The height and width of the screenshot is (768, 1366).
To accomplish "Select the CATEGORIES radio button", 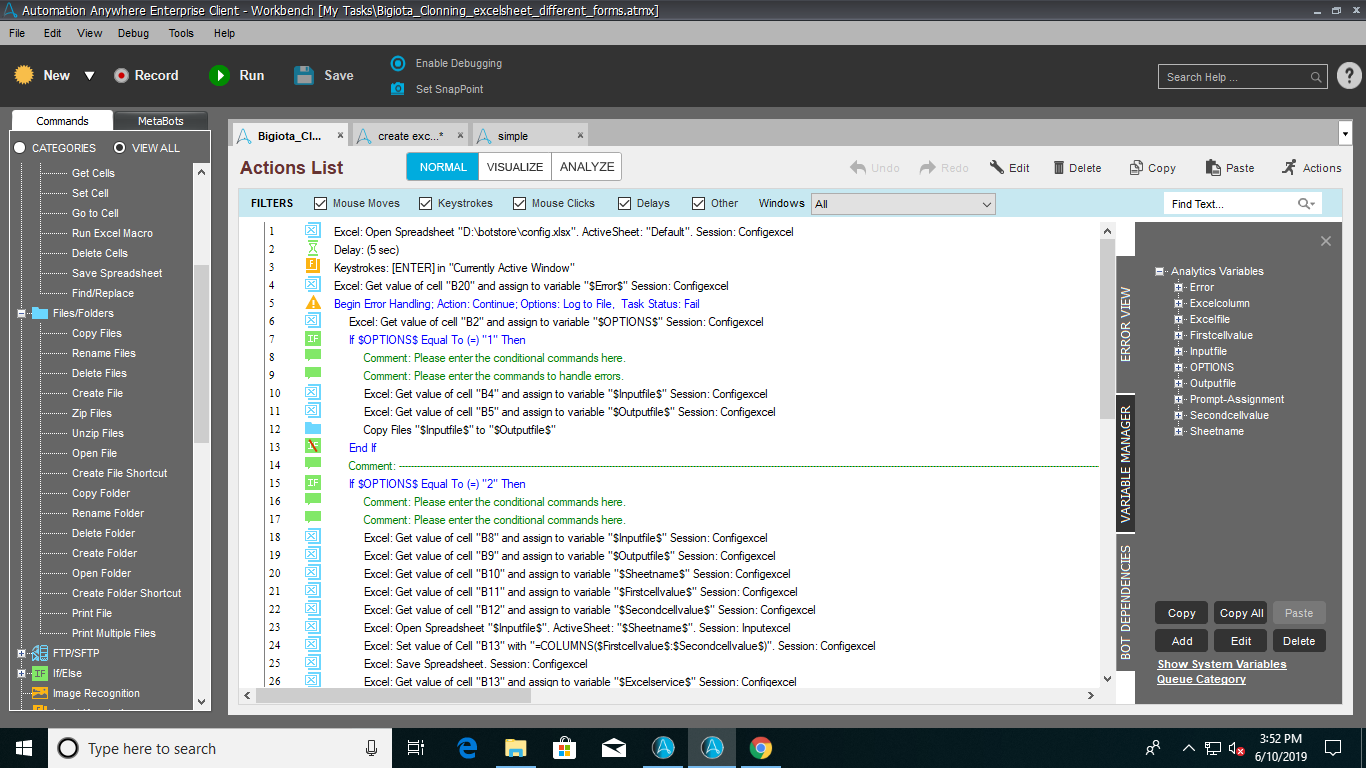I will [x=19, y=148].
